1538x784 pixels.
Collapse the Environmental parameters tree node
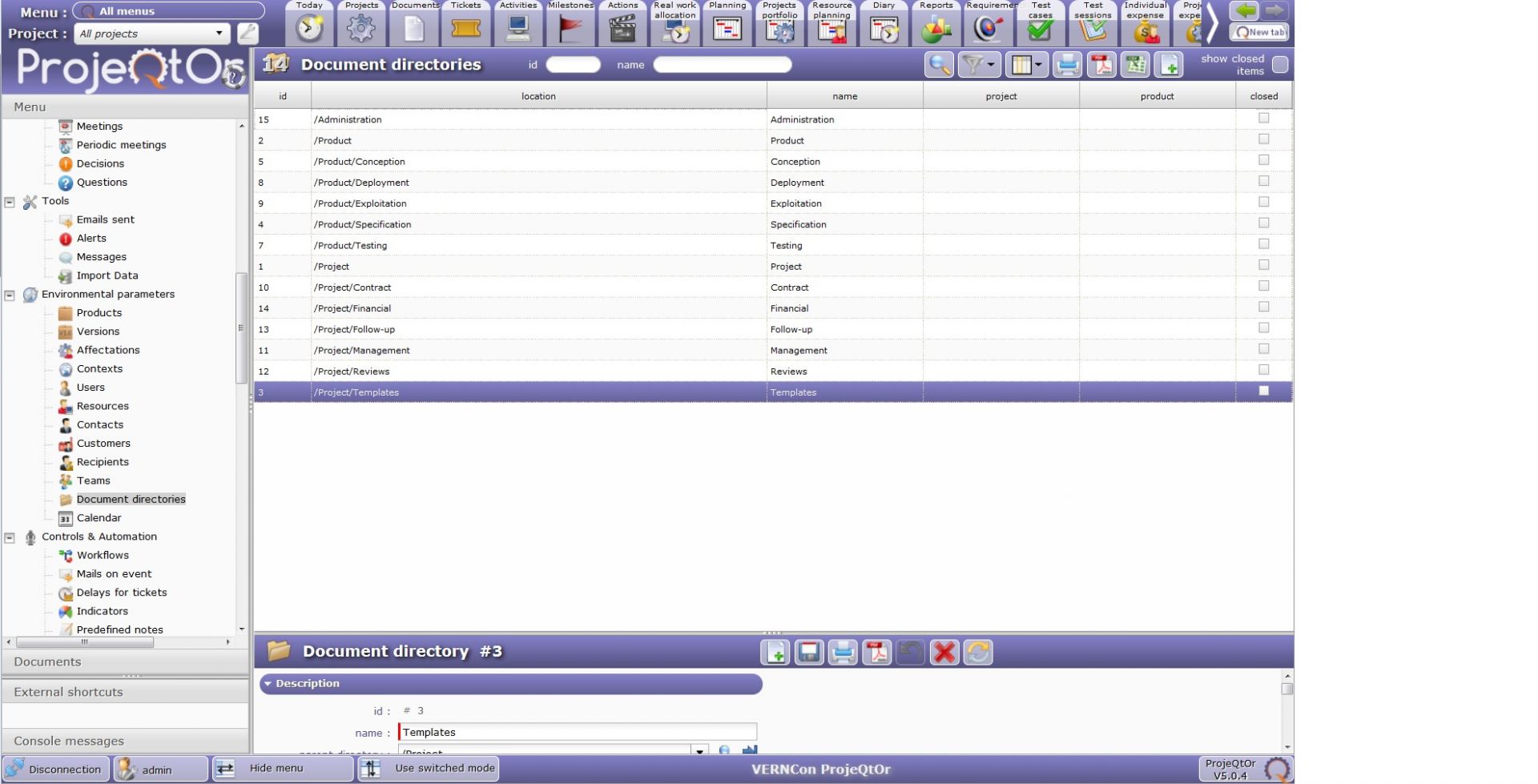tap(10, 295)
